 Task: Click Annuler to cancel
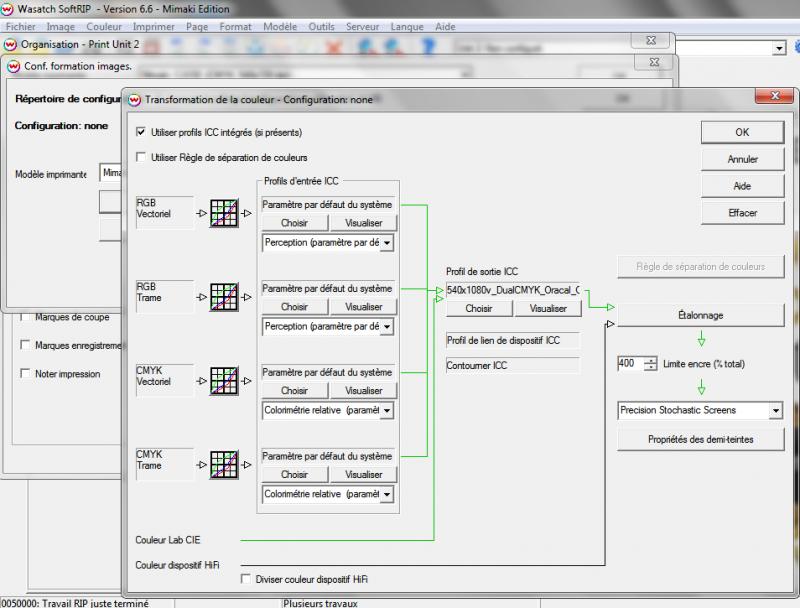coord(742,159)
